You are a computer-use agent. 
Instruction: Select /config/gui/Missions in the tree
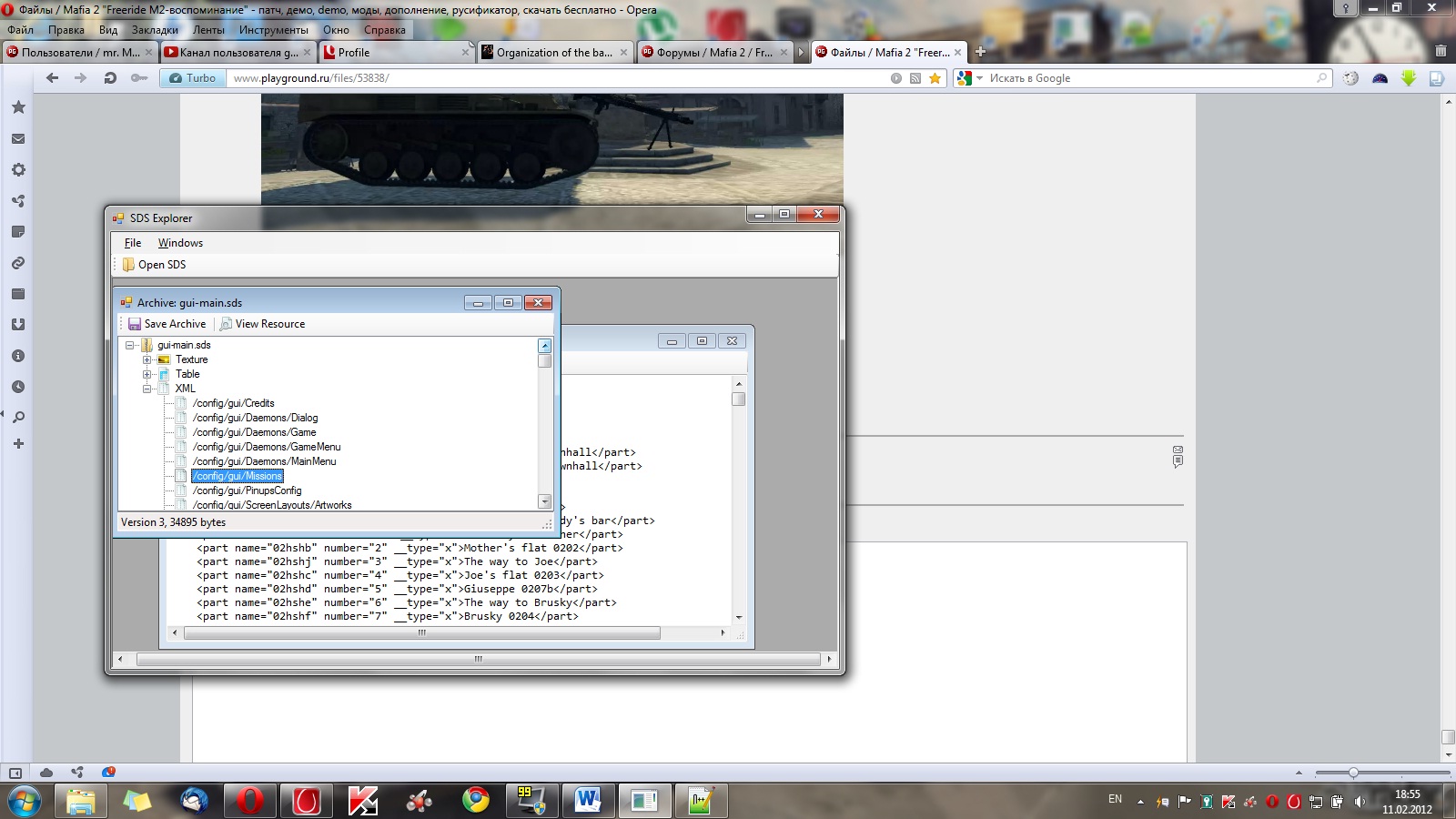pos(238,476)
